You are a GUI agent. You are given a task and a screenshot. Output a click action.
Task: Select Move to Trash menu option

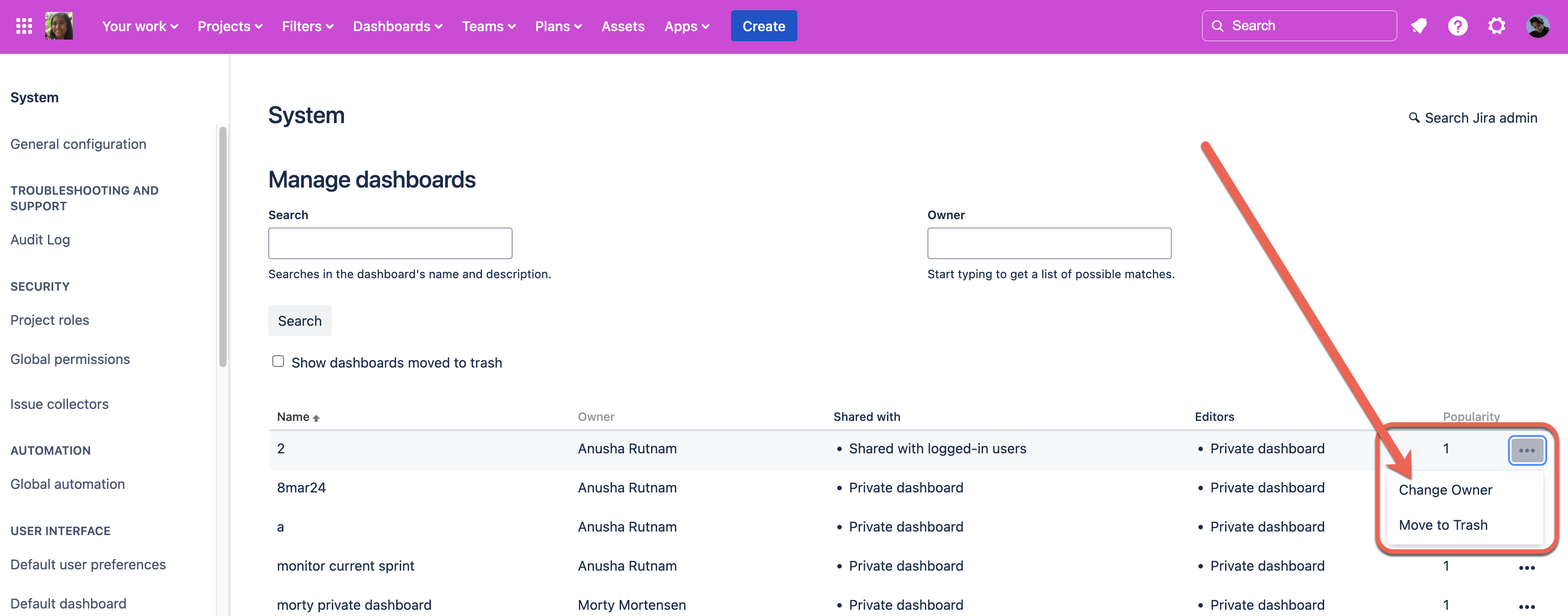coord(1443,525)
